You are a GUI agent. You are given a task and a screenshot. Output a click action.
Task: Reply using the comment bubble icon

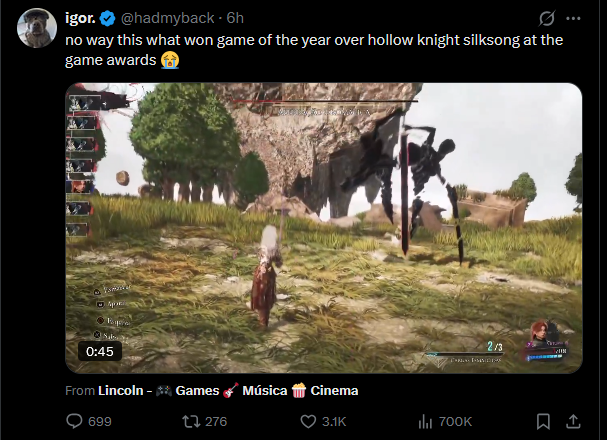point(74,421)
